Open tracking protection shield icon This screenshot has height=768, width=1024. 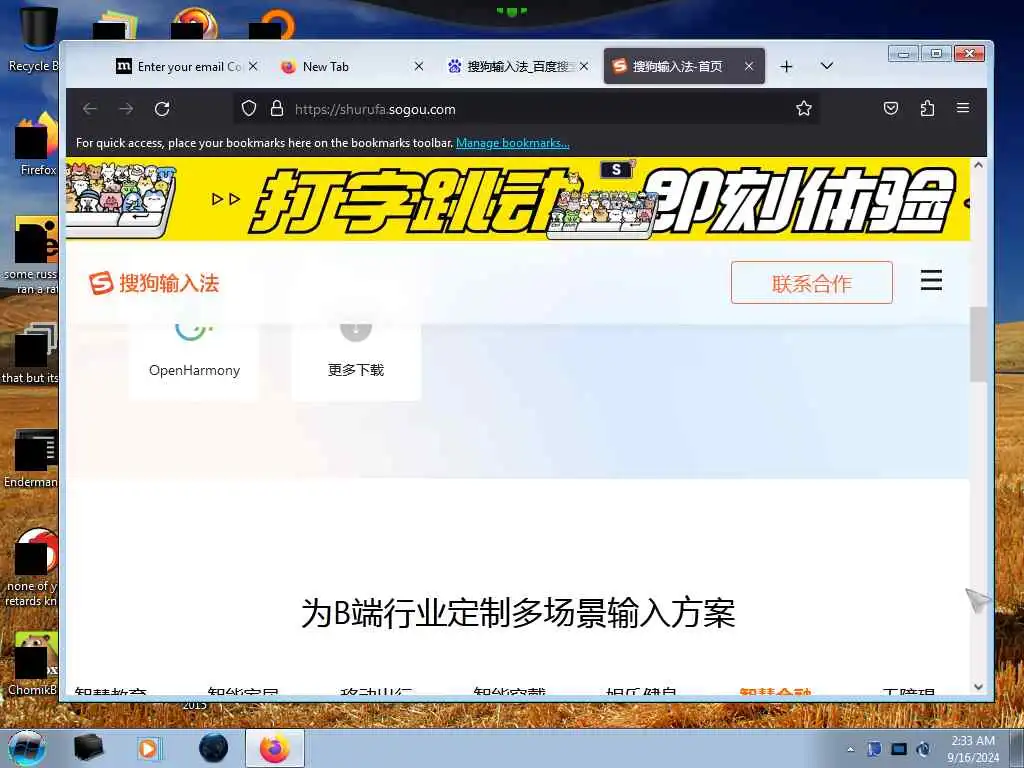coord(249,108)
